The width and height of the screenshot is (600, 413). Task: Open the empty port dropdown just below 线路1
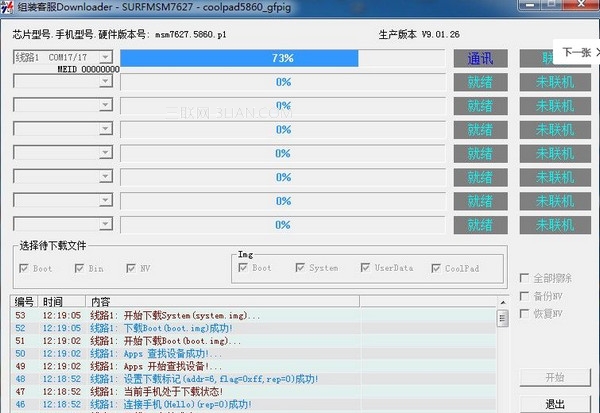click(106, 81)
